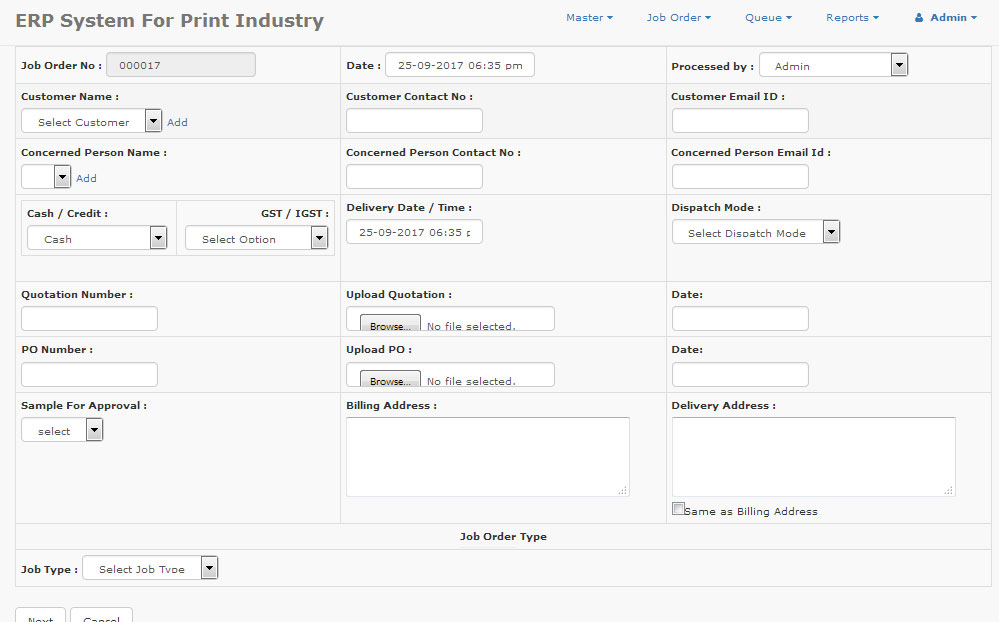Click Add link next to Select Customer

(x=177, y=122)
